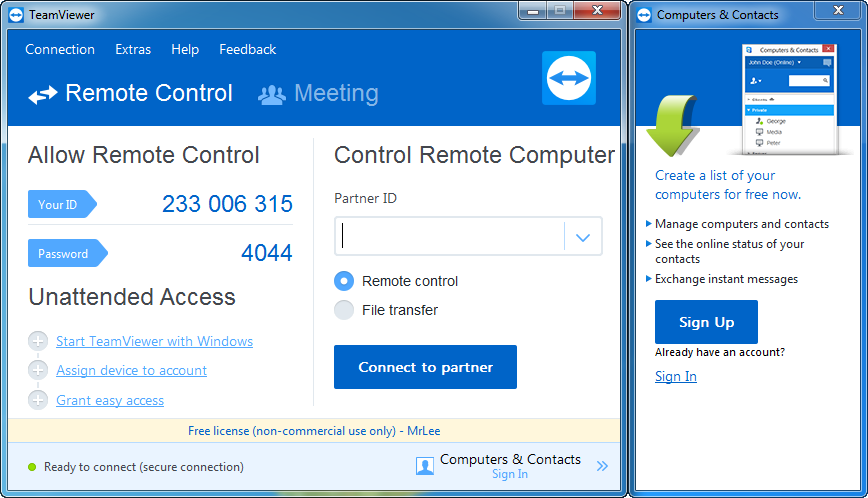The height and width of the screenshot is (498, 868).
Task: Maximize the TeamViewer window
Action: [x=560, y=11]
